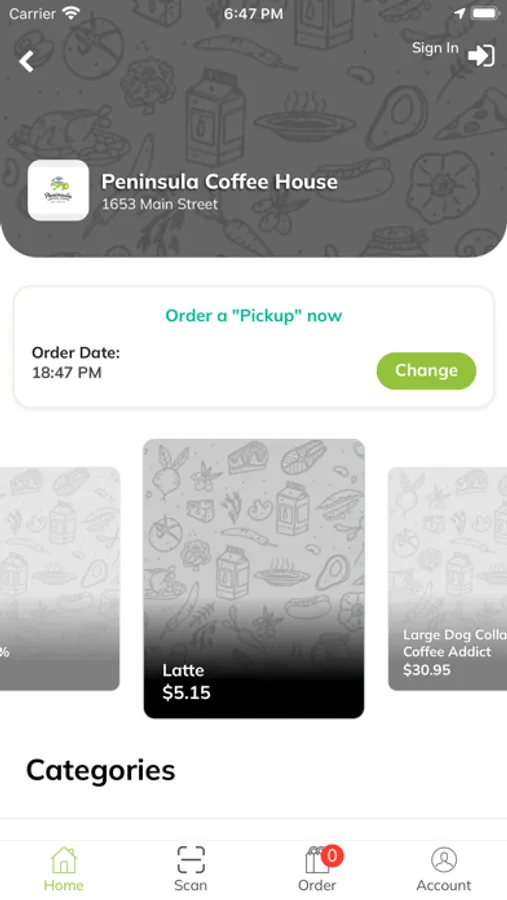Image resolution: width=507 pixels, height=900 pixels.
Task: Tap the back arrow icon
Action: click(x=26, y=61)
